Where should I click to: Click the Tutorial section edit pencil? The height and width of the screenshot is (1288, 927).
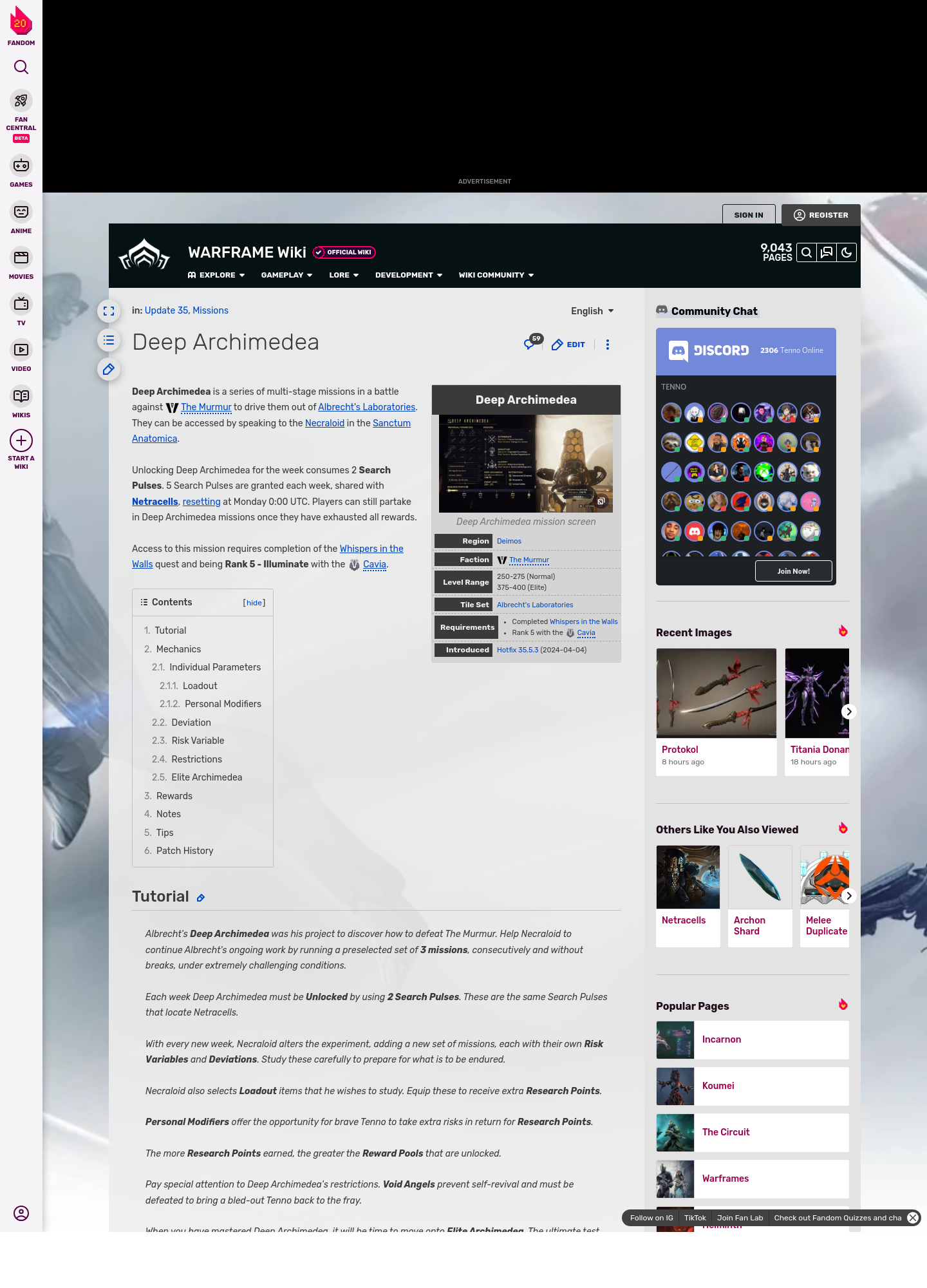pyautogui.click(x=201, y=898)
